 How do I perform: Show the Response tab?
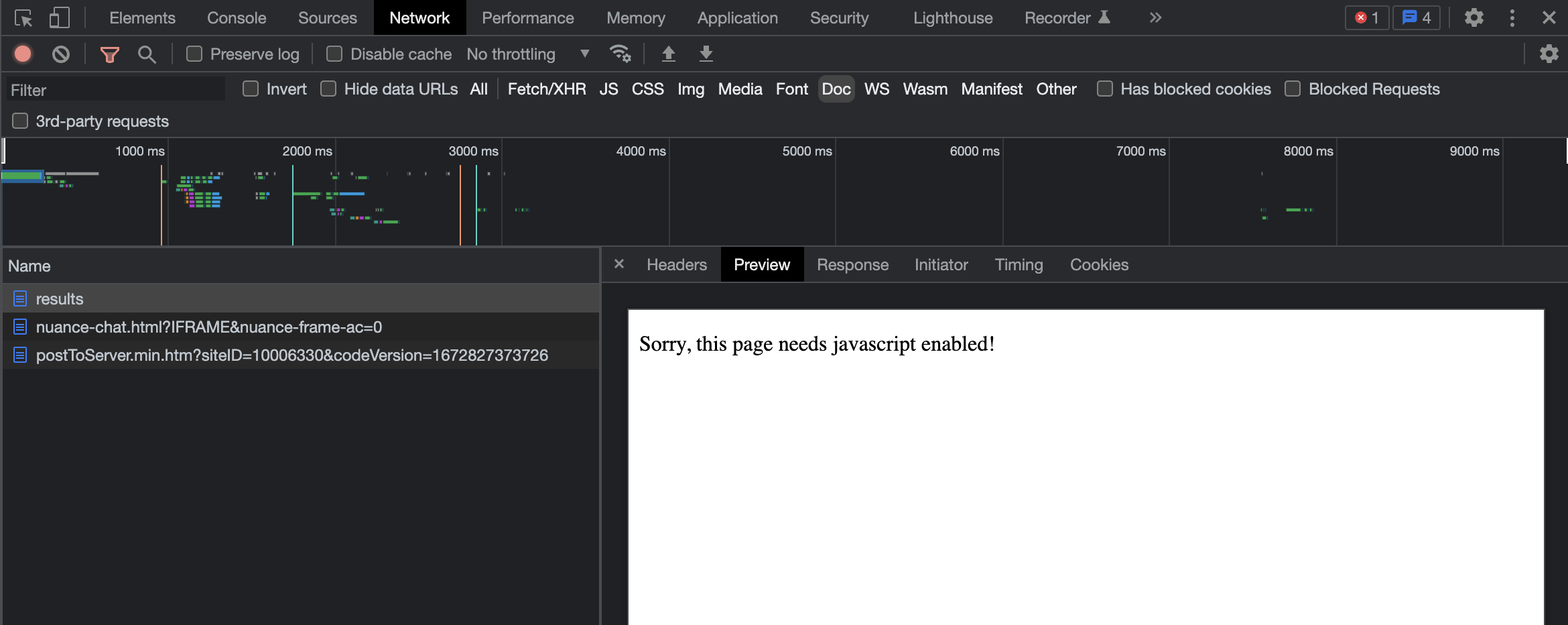[x=852, y=265]
